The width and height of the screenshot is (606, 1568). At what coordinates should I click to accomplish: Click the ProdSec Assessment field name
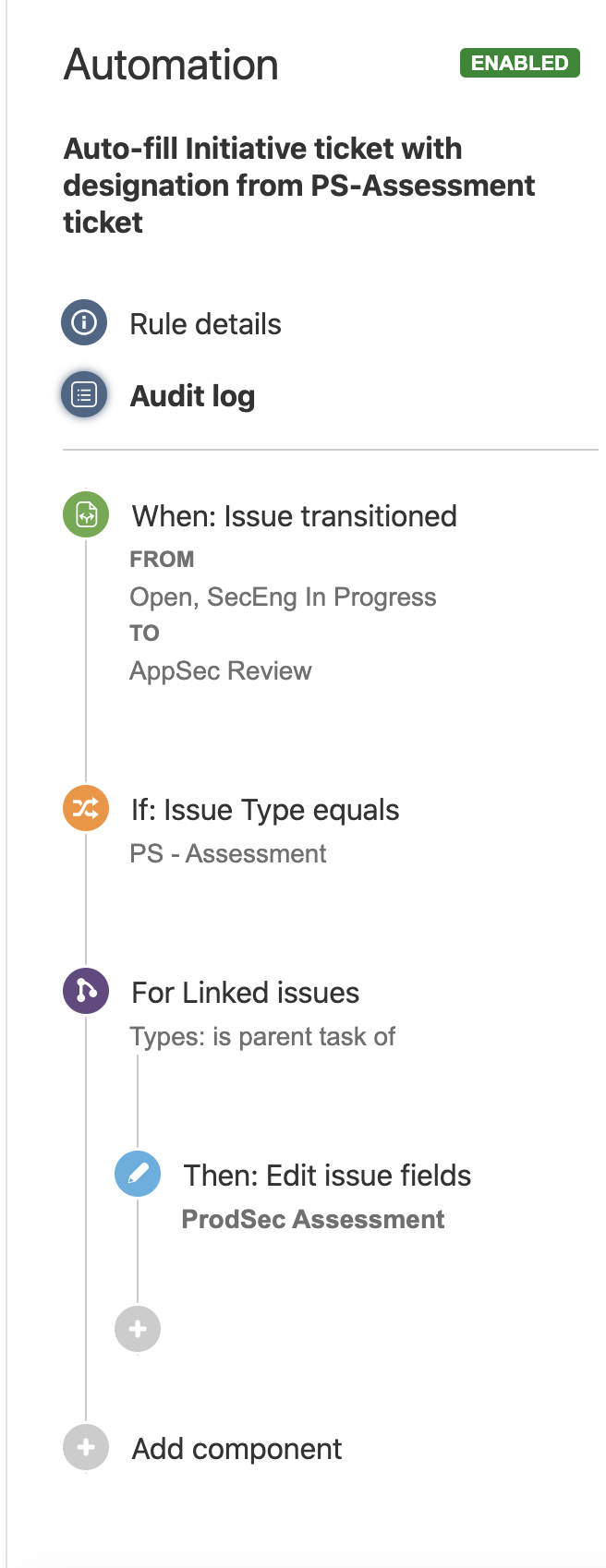click(x=313, y=1220)
